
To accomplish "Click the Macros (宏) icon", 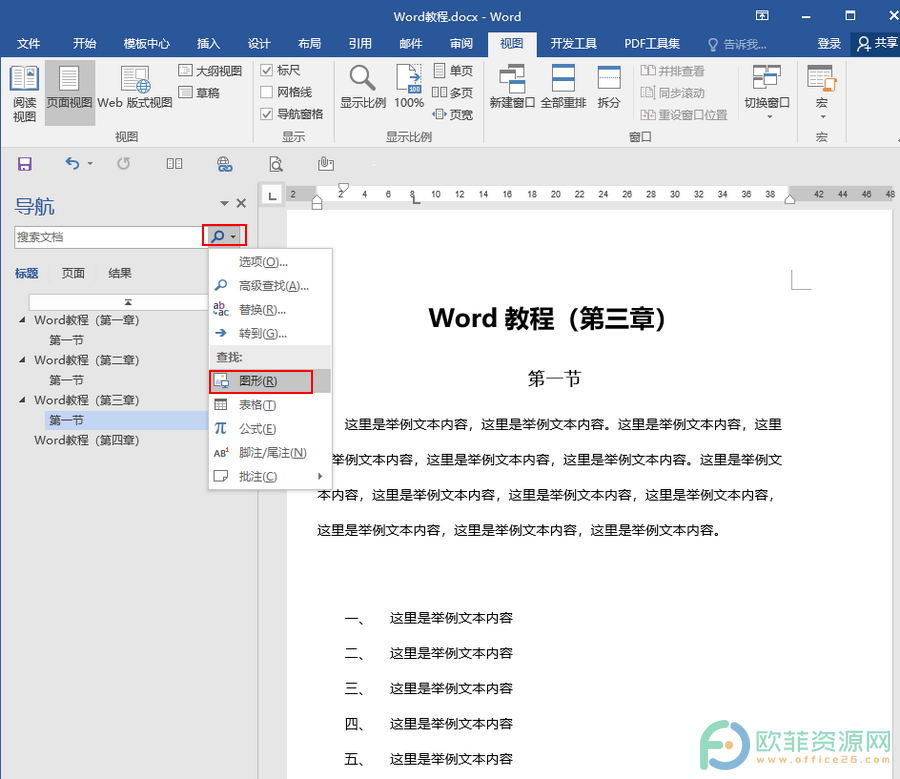I will pos(821,79).
